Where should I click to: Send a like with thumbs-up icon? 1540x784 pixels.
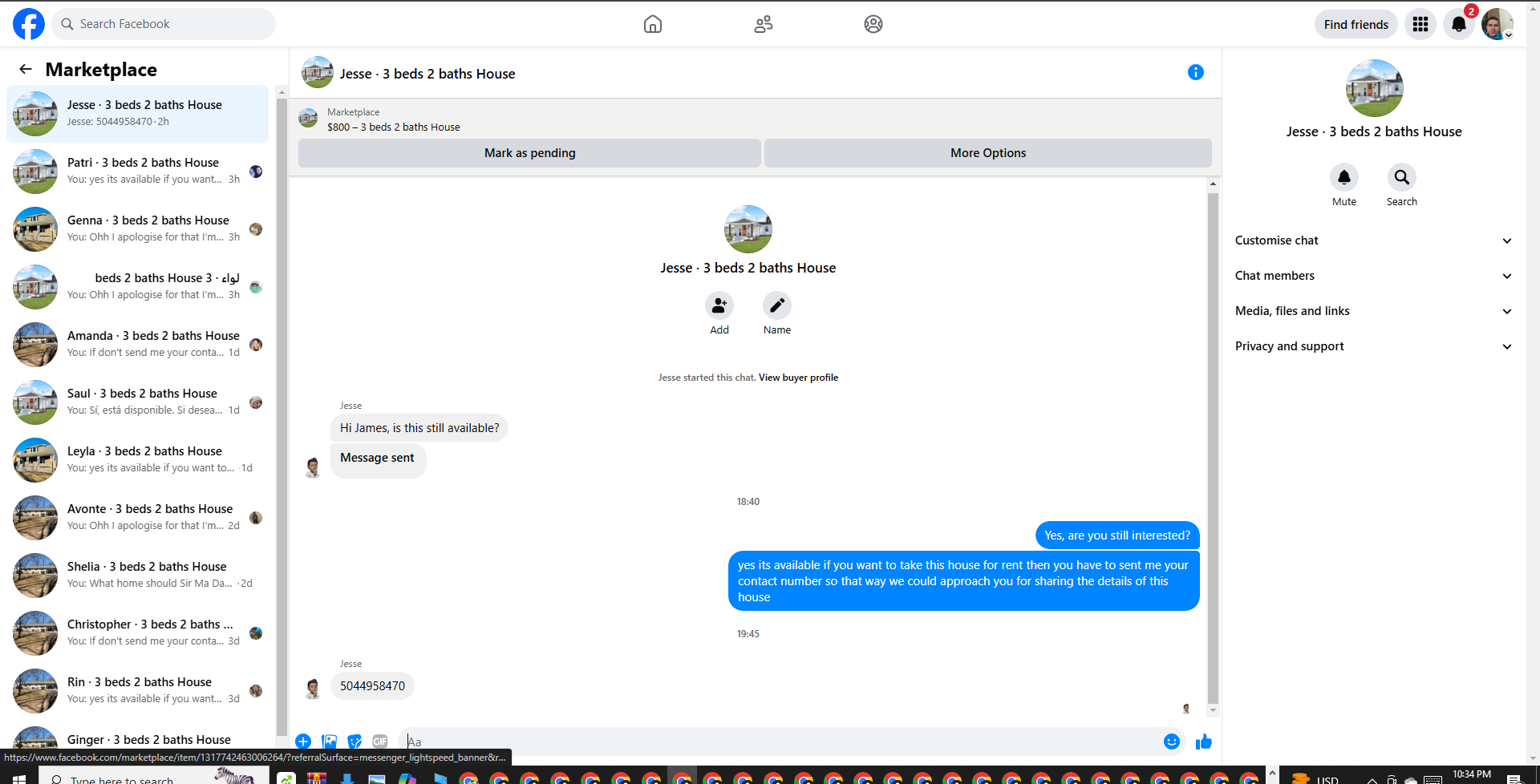1204,742
